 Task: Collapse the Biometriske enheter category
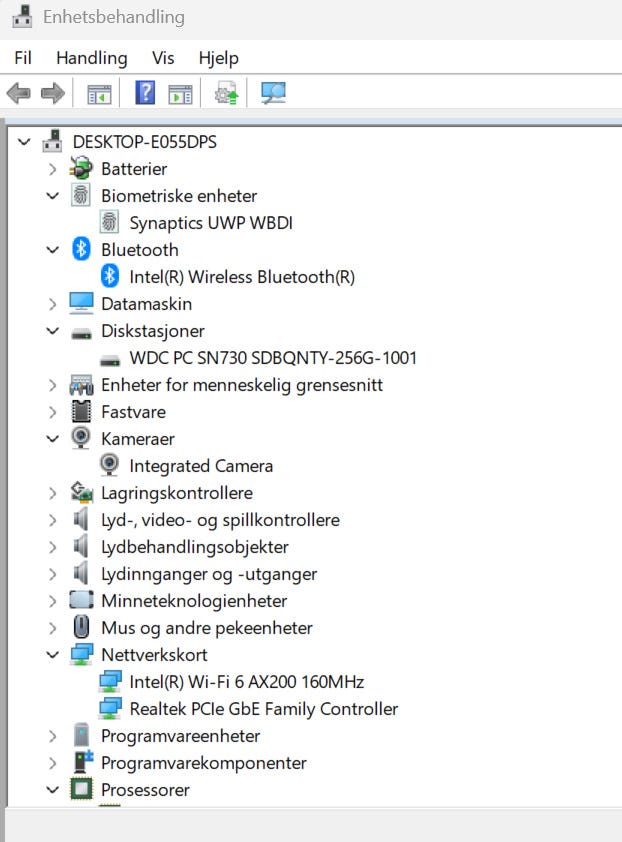[x=52, y=196]
